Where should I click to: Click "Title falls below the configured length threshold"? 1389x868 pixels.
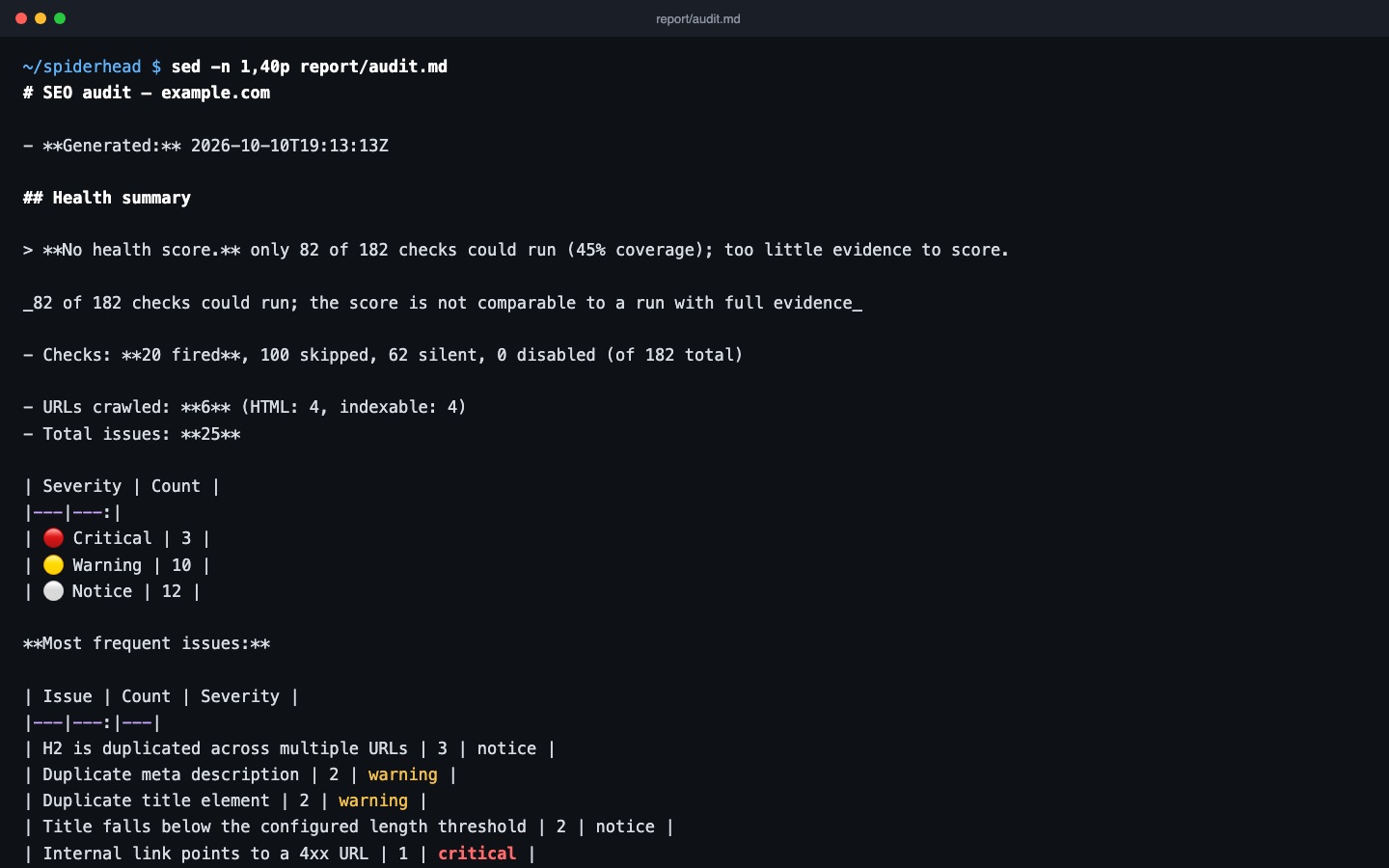(285, 827)
